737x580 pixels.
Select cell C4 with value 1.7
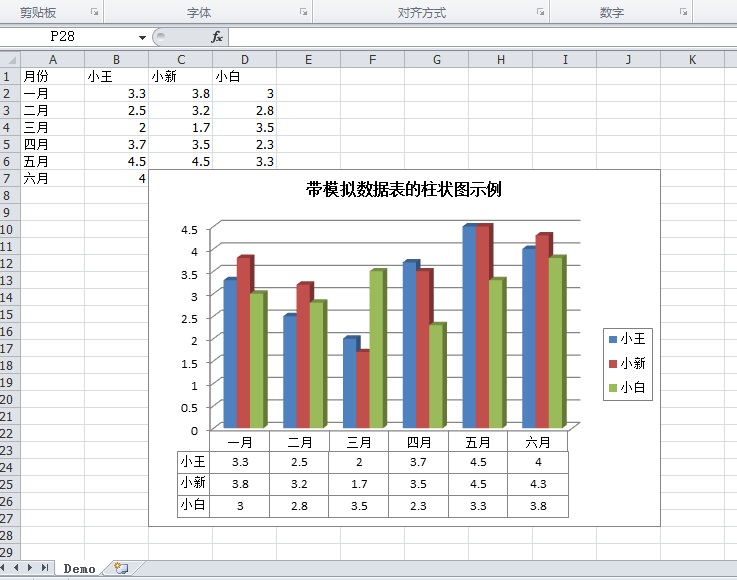coord(181,127)
